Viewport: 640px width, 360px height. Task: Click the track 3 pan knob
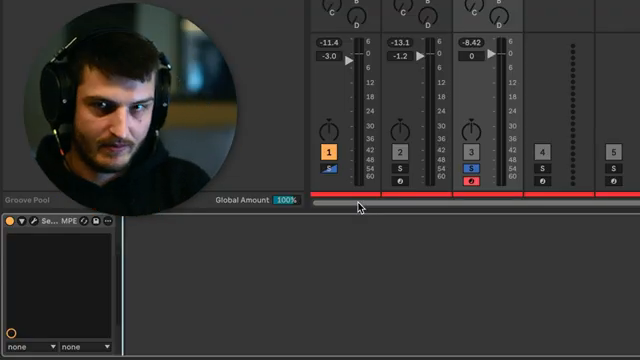[471, 131]
